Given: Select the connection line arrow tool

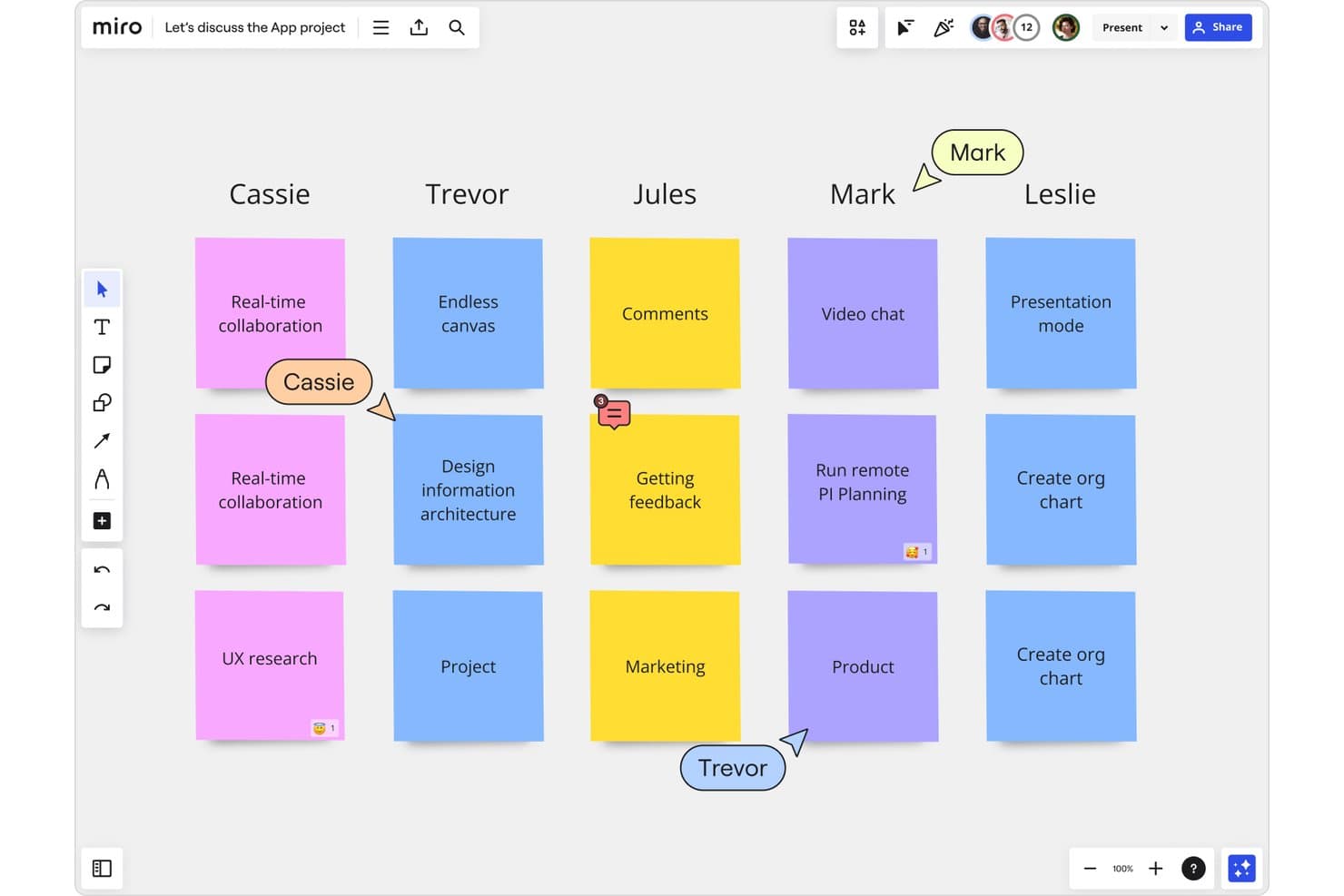Looking at the screenshot, I should coord(102,441).
